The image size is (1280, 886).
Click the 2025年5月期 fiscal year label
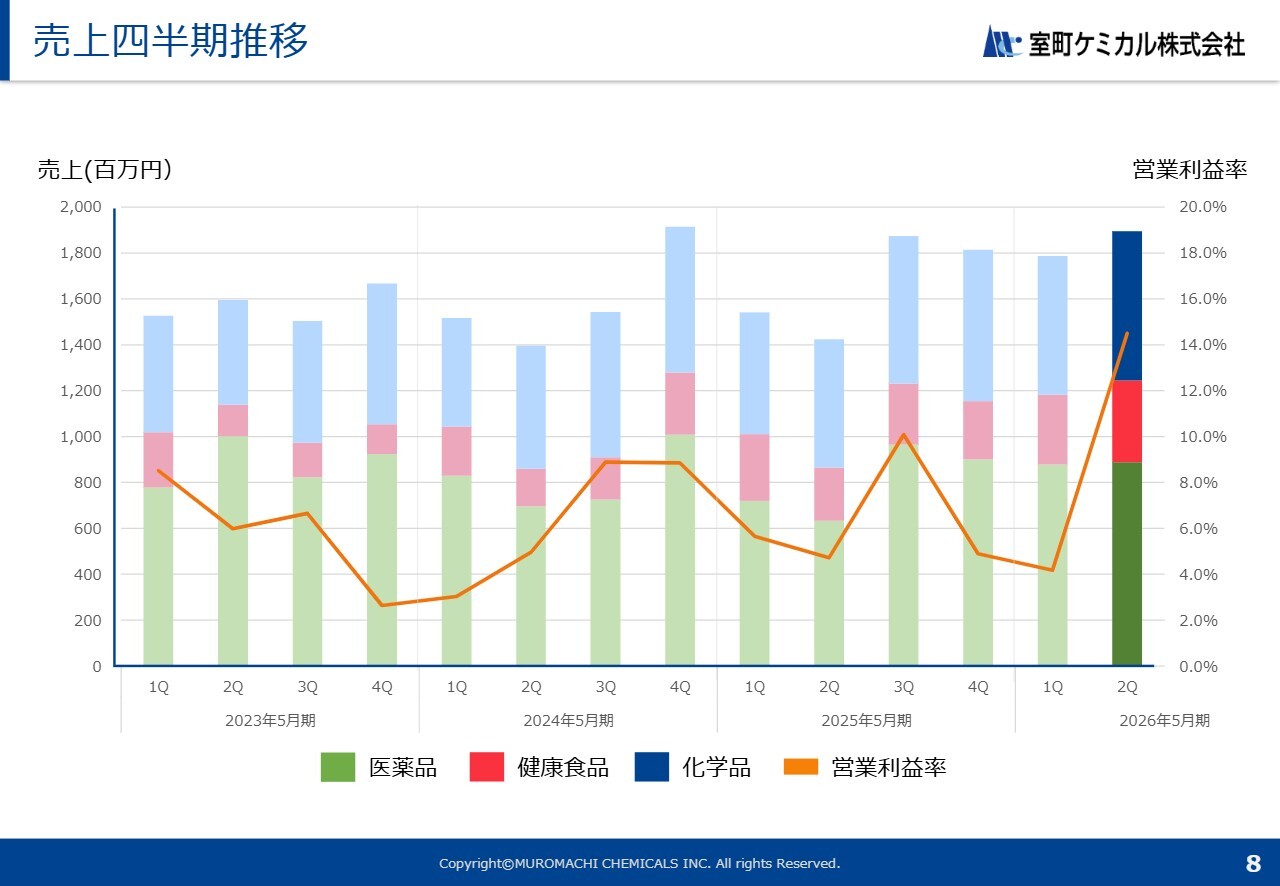point(866,720)
